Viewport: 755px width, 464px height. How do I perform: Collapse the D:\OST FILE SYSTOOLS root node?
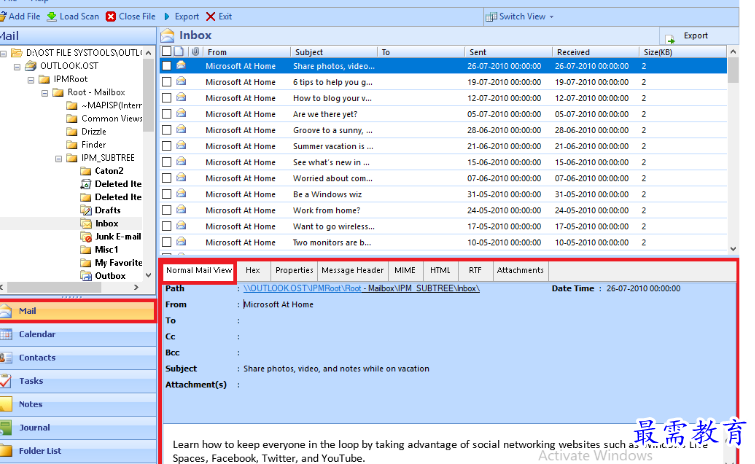(3, 53)
